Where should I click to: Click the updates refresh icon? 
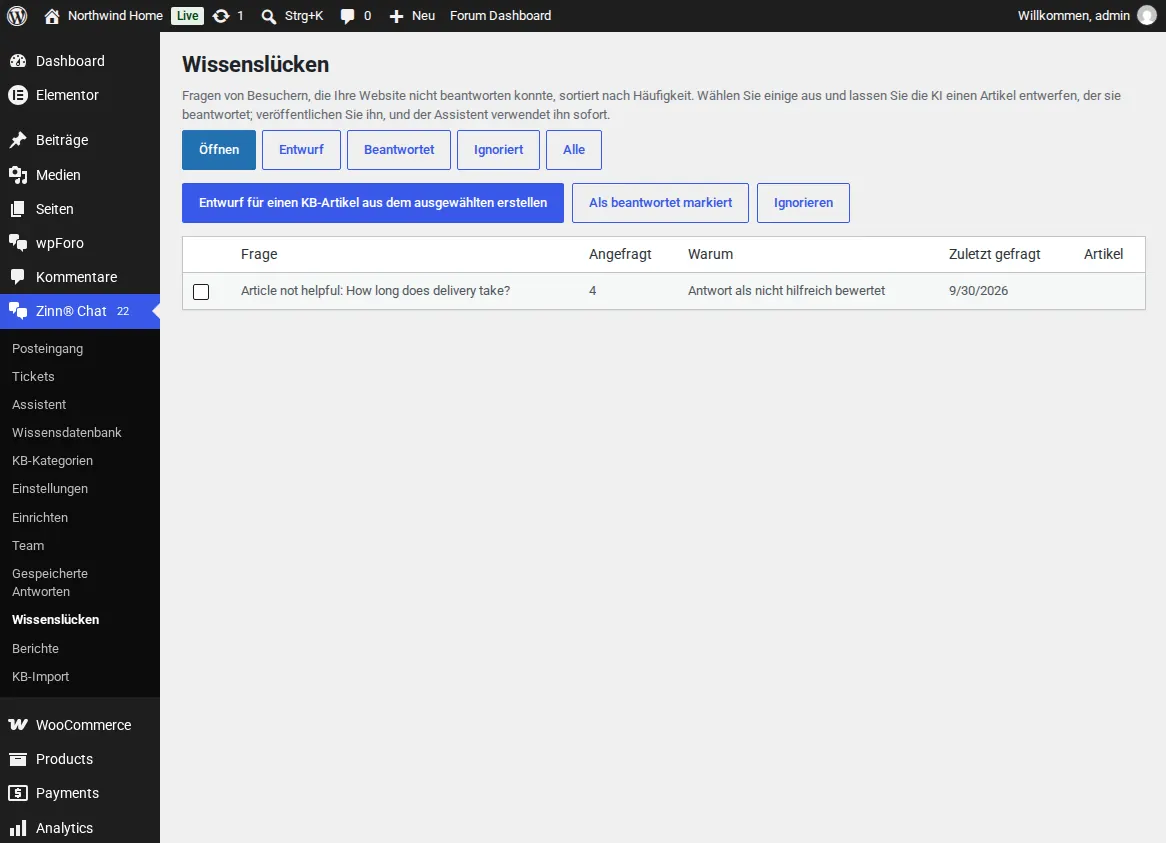221,16
